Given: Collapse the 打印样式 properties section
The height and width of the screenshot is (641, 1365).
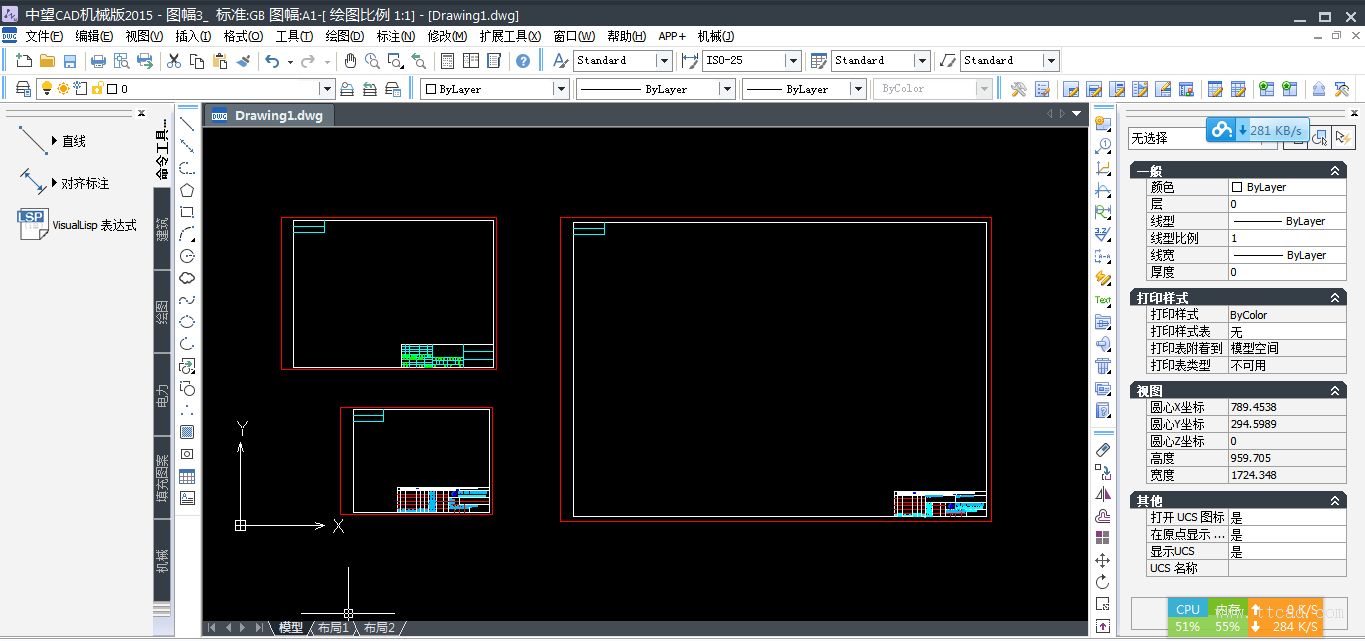Looking at the screenshot, I should coord(1335,298).
